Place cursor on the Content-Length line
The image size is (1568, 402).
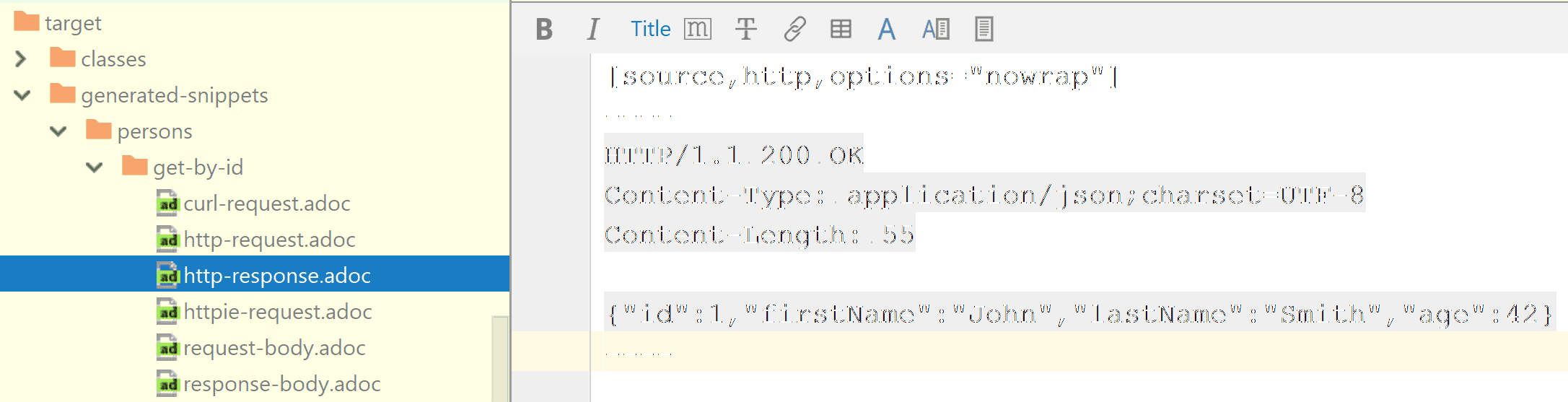759,235
